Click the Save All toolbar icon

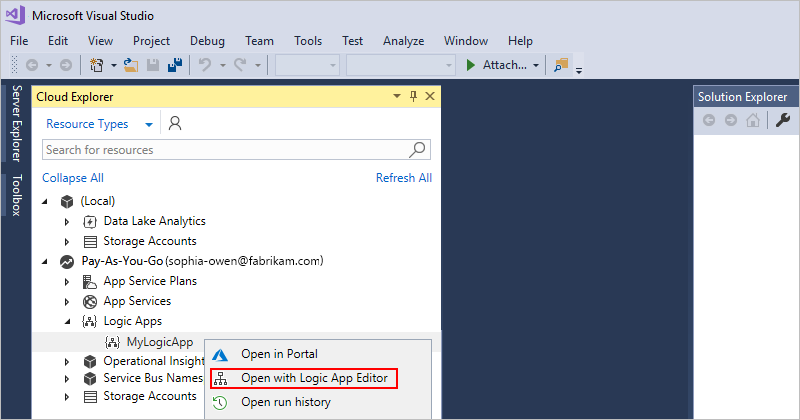pos(175,65)
